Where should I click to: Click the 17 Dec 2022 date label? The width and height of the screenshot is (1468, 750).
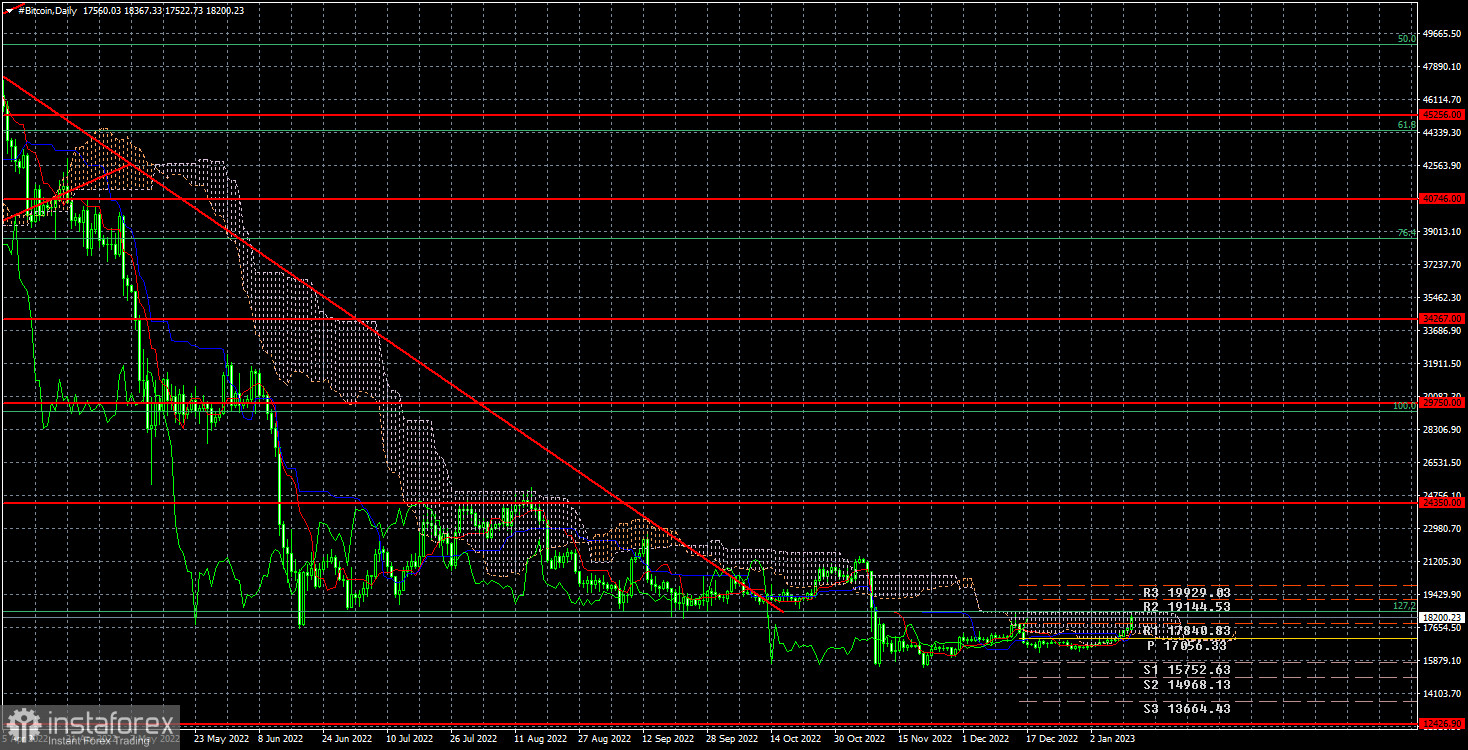click(1054, 739)
